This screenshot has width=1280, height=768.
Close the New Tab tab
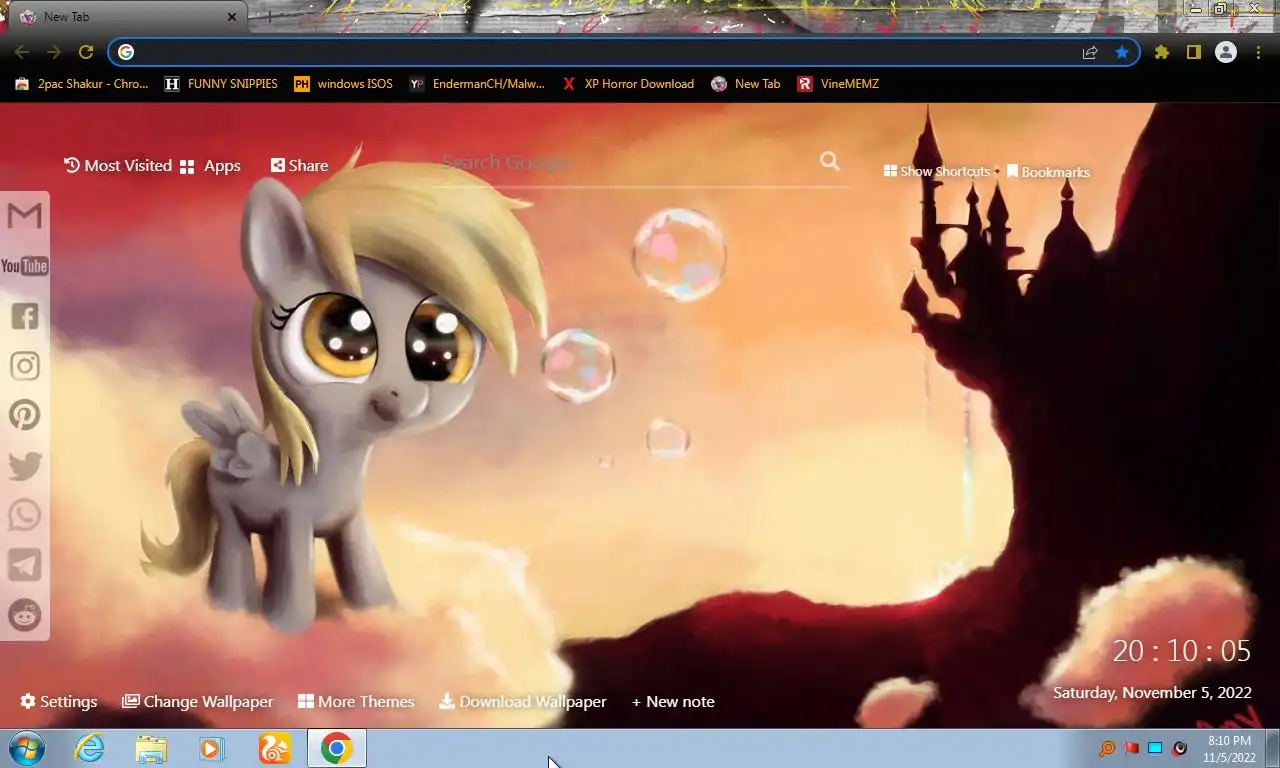[232, 17]
